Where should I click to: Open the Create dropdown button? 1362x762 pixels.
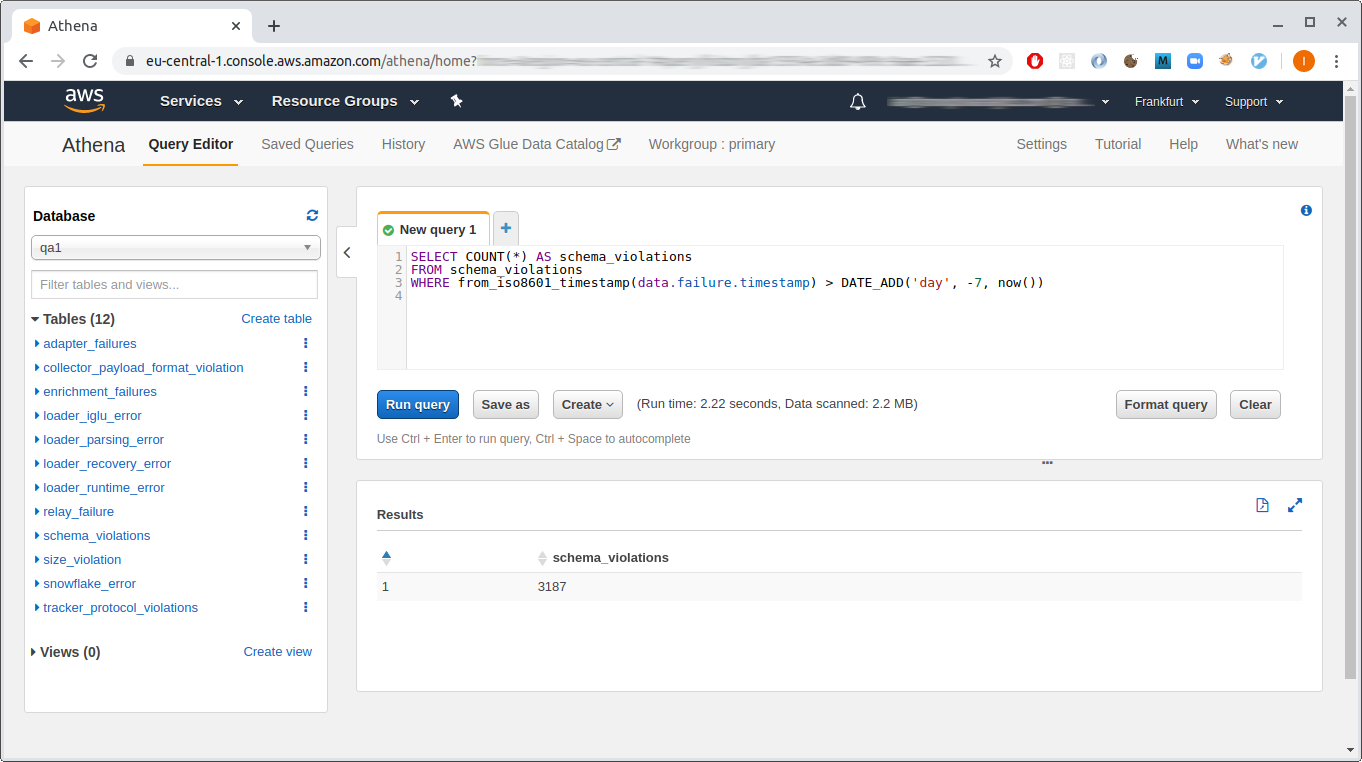click(587, 405)
